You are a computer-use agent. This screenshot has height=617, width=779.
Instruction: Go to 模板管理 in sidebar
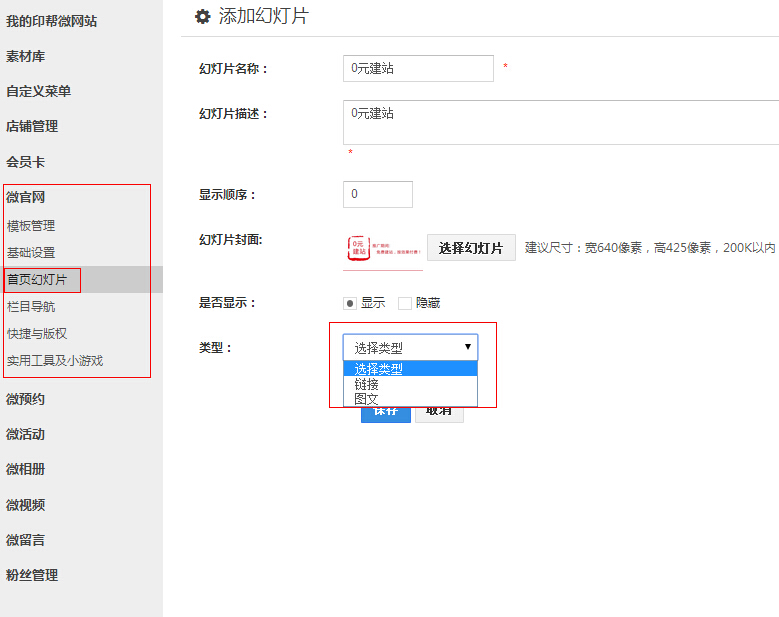(x=31, y=226)
